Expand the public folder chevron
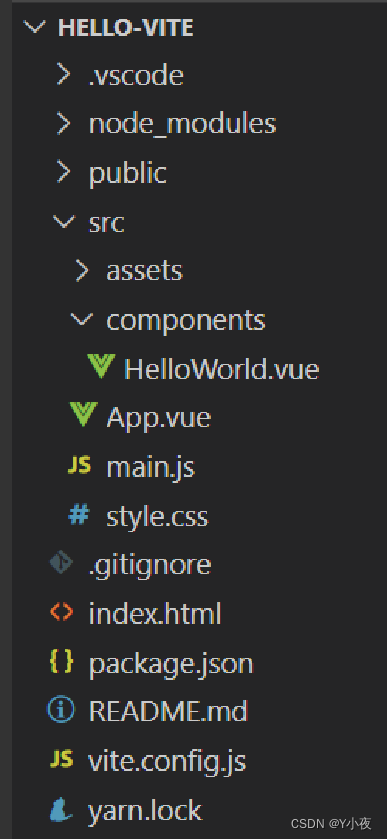This screenshot has width=388, height=840. click(x=63, y=172)
